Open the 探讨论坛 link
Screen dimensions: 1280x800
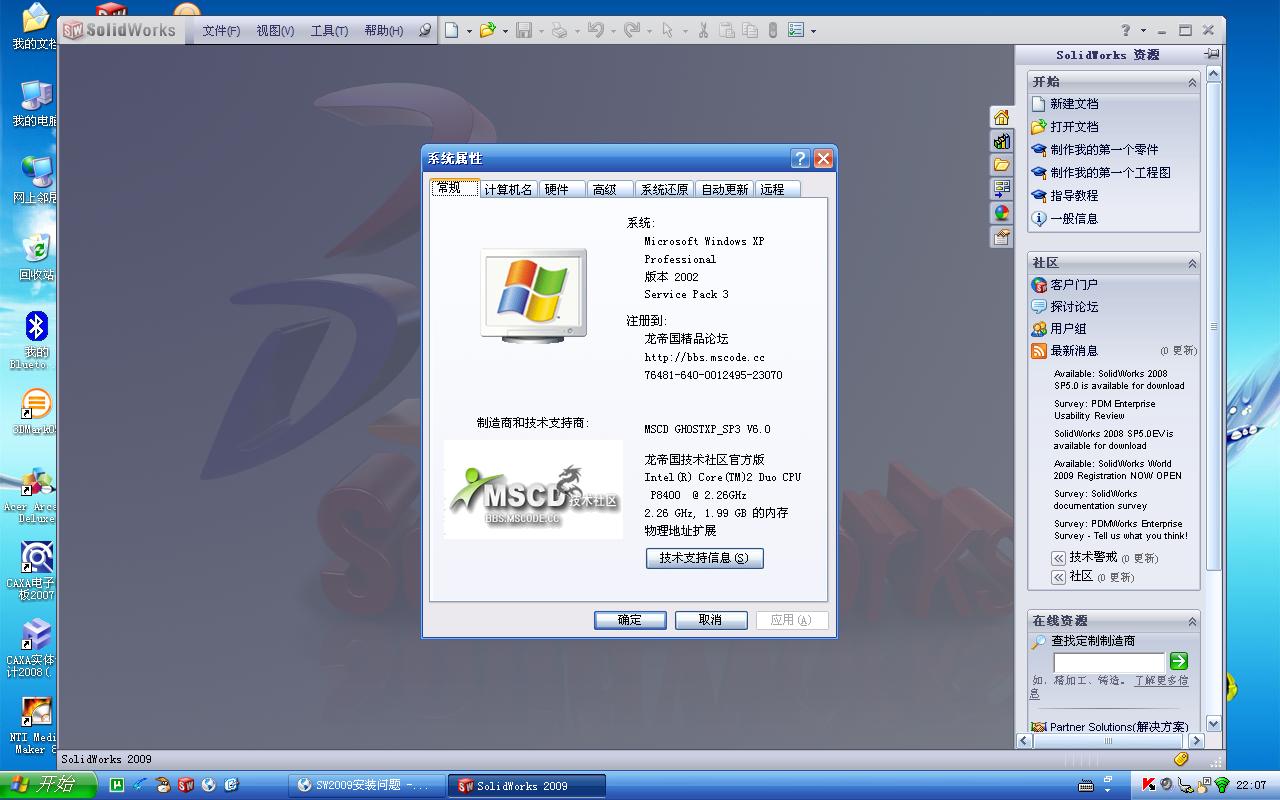click(x=1074, y=307)
